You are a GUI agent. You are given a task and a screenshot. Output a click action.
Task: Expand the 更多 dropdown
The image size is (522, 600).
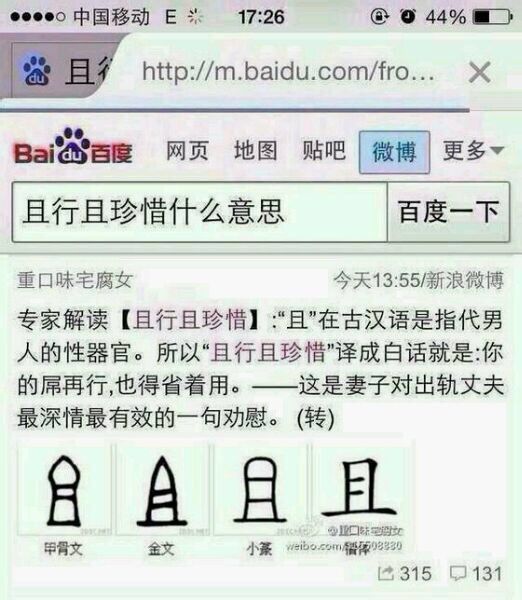pos(473,150)
